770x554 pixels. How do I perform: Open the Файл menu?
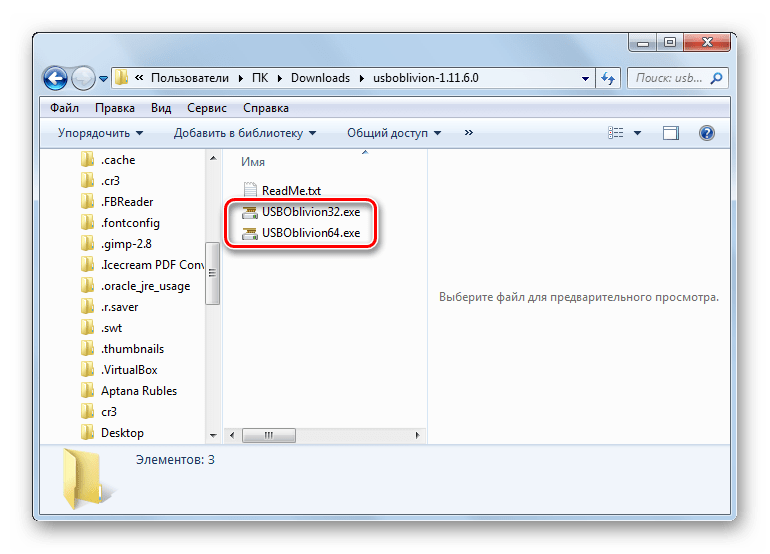[64, 108]
